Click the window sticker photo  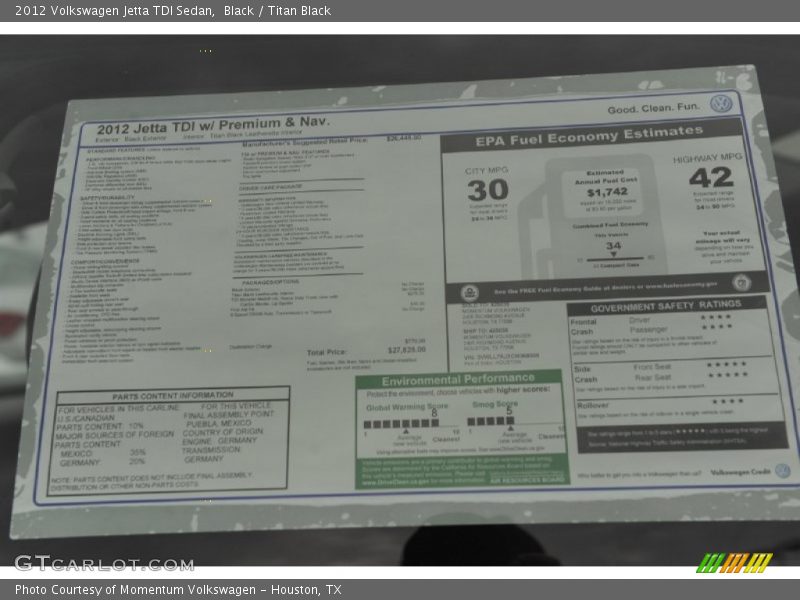400,300
